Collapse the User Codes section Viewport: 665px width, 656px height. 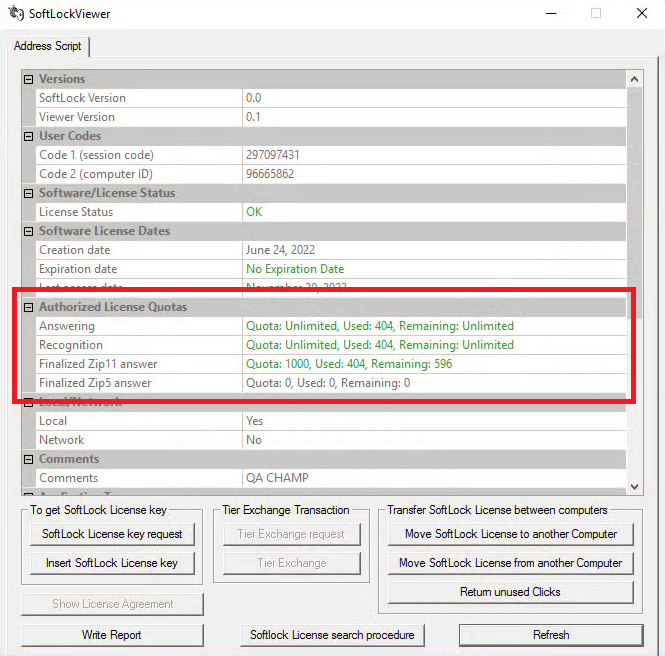pos(28,136)
